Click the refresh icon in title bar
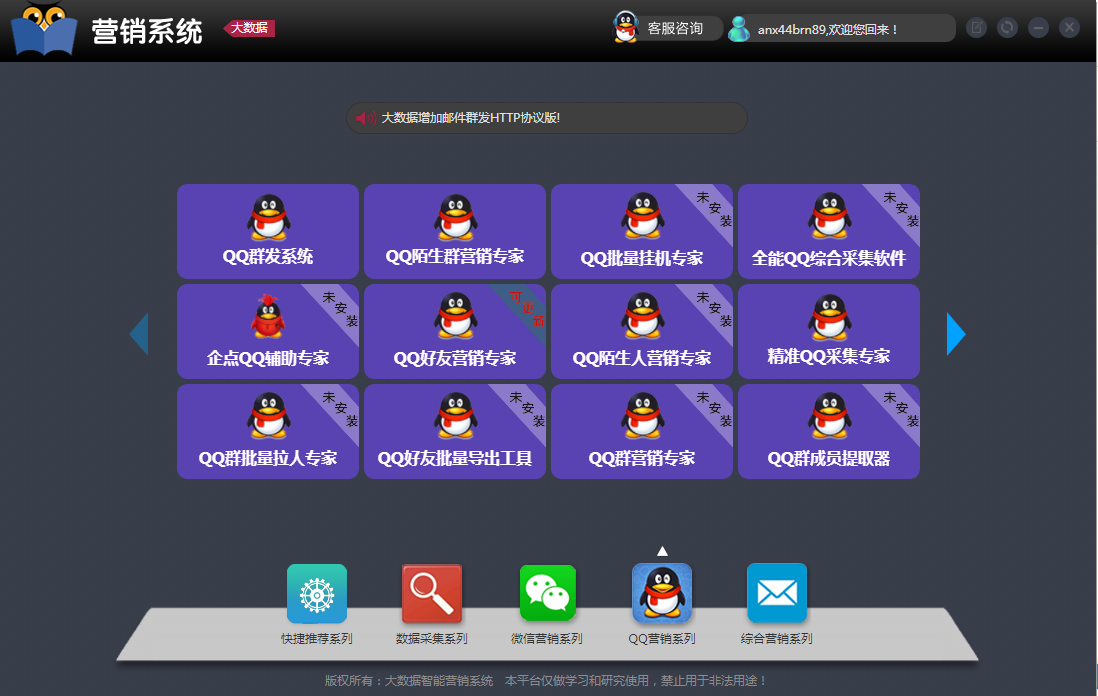The image size is (1098, 696). tap(1007, 27)
